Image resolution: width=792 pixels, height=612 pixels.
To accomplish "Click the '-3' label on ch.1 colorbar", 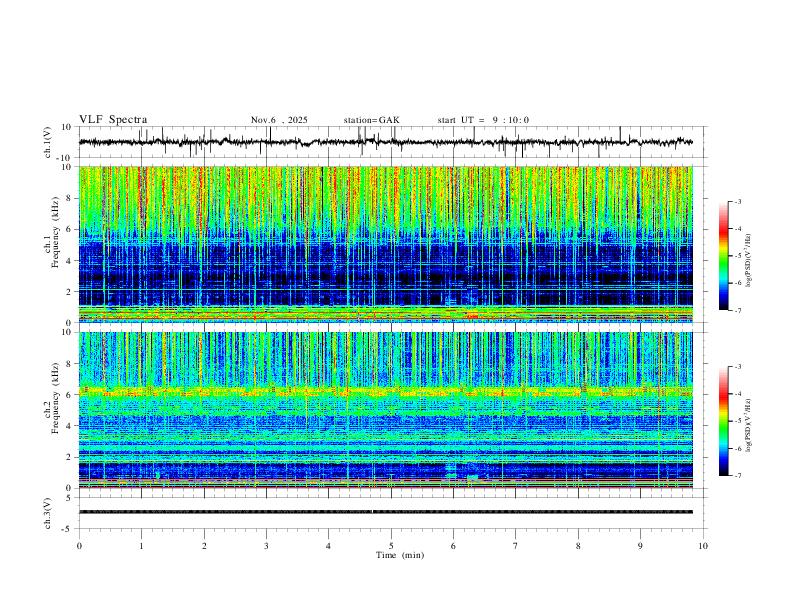I will [x=737, y=201].
